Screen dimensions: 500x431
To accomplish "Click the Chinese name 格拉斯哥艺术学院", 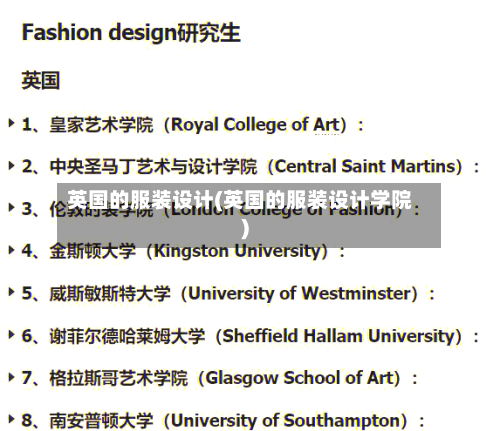I will coord(119,378).
